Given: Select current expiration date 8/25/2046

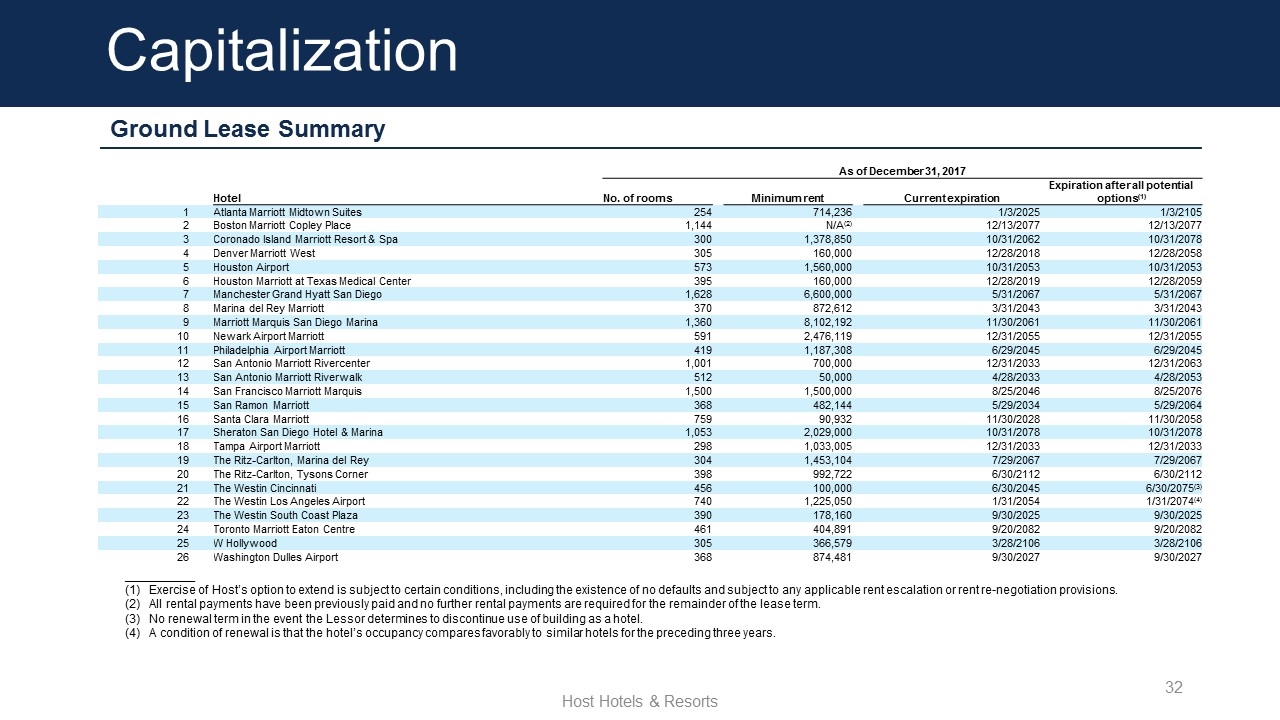Looking at the screenshot, I should point(1017,392).
